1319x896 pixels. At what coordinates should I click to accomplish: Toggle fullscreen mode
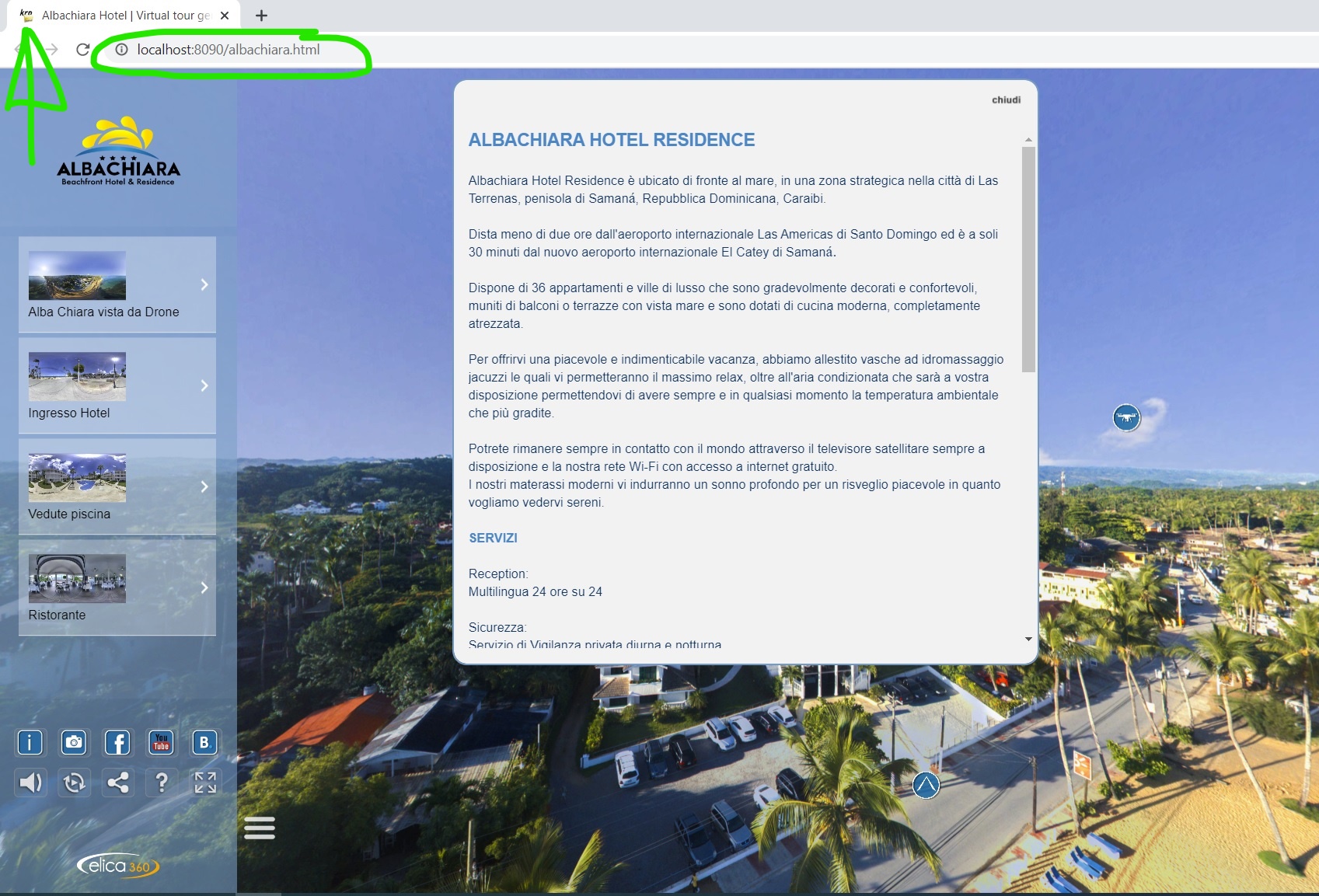[205, 783]
